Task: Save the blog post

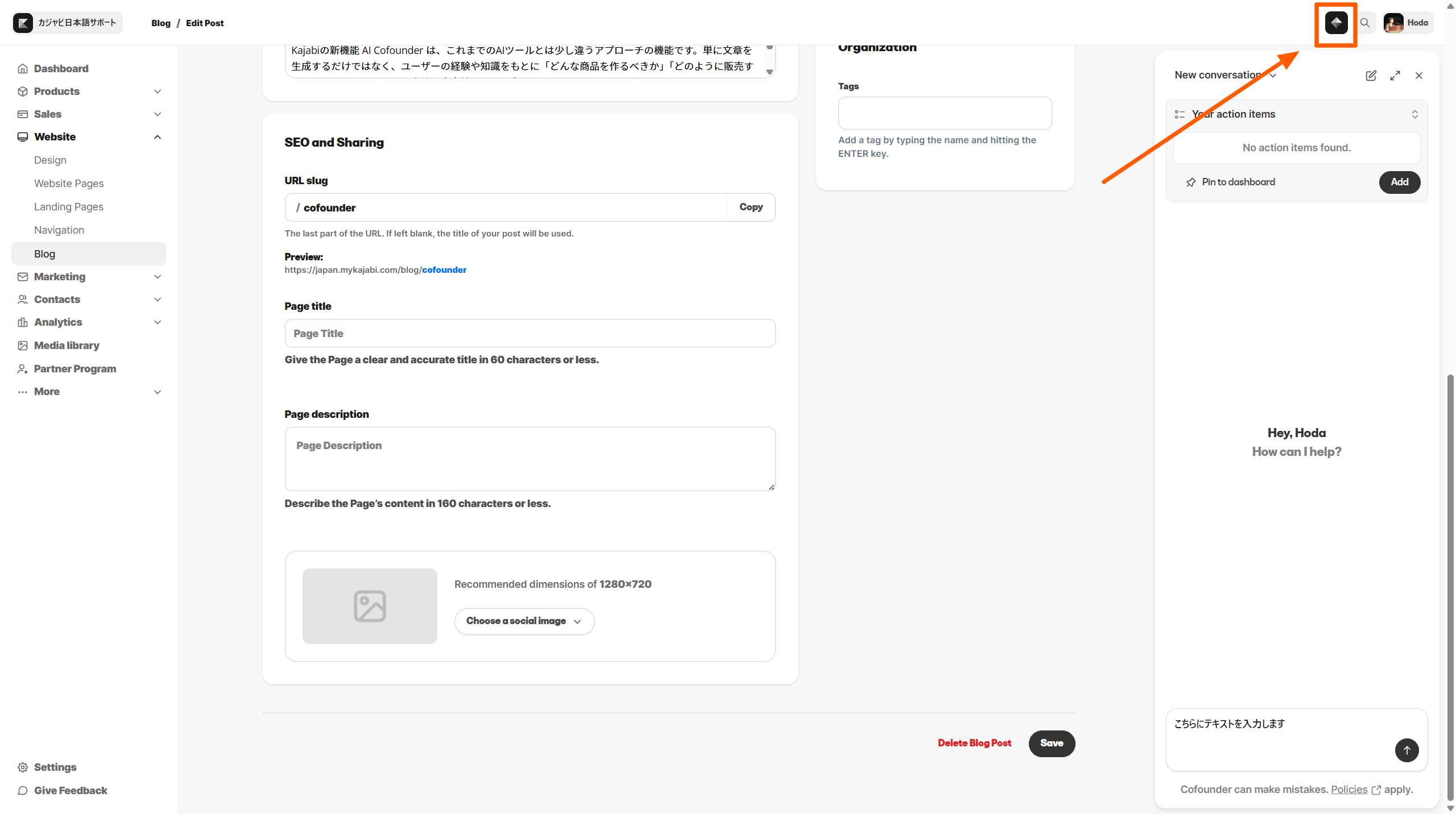Action: coord(1052,743)
